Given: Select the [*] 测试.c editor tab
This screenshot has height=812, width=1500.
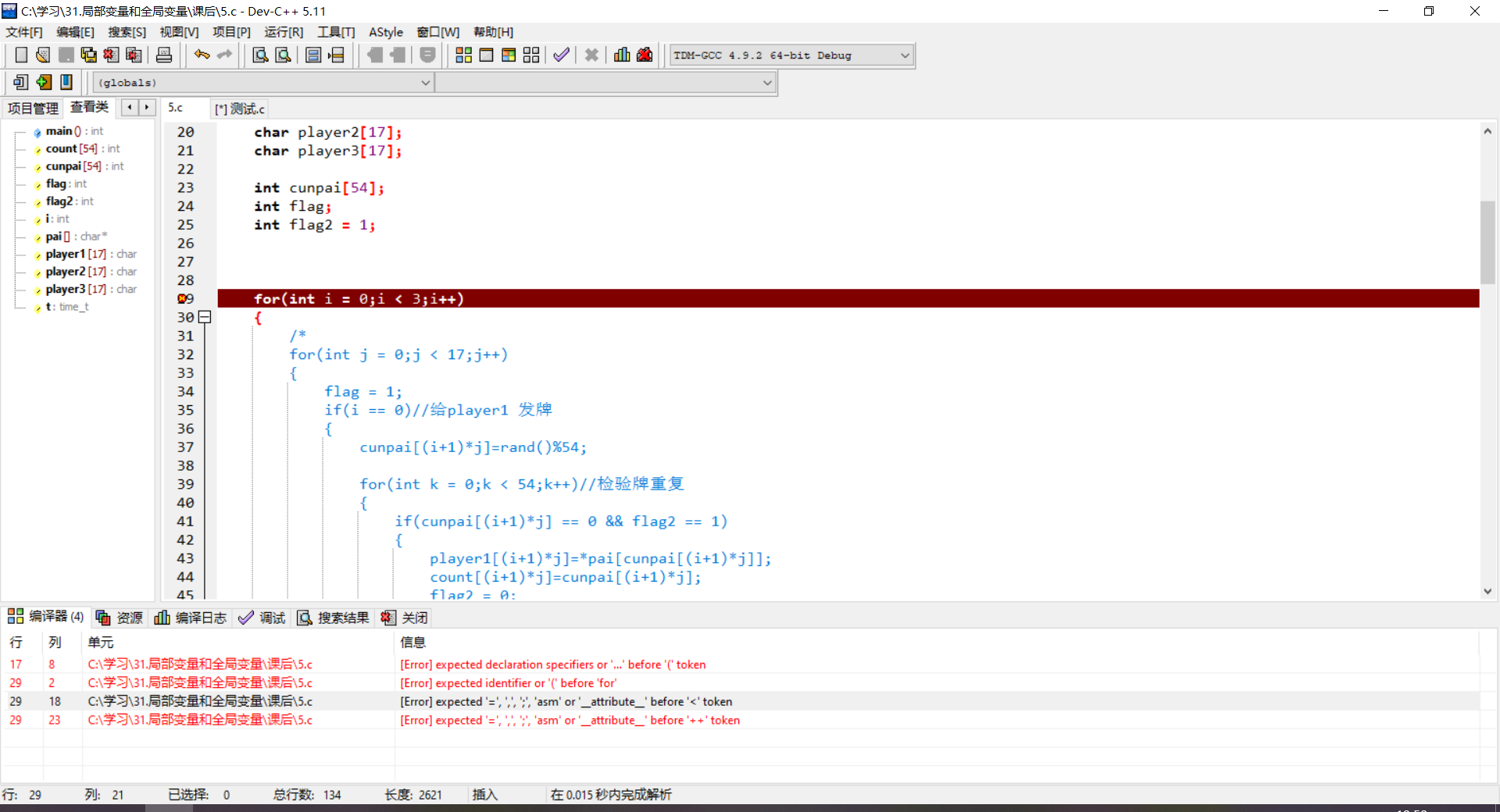Looking at the screenshot, I should click(x=240, y=109).
